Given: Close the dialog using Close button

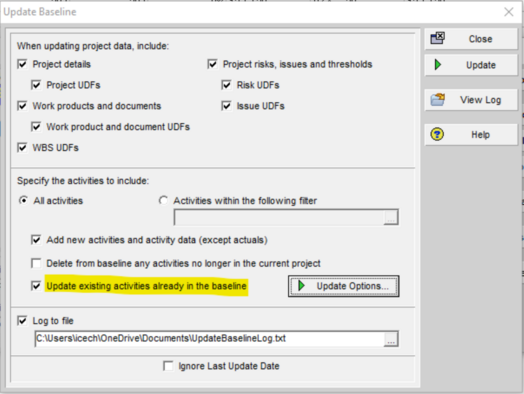Looking at the screenshot, I should click(471, 39).
